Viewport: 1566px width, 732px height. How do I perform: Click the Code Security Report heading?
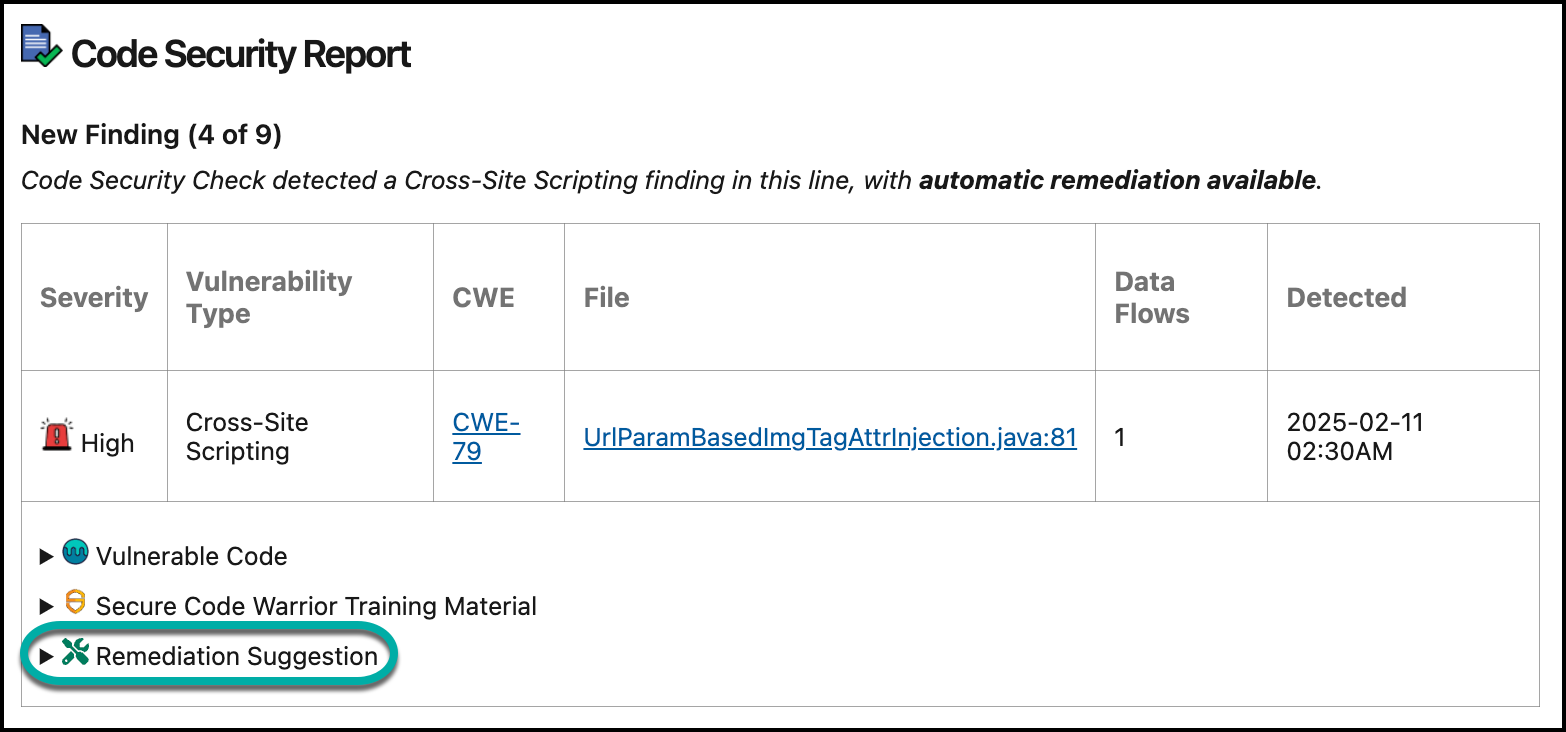click(x=241, y=54)
